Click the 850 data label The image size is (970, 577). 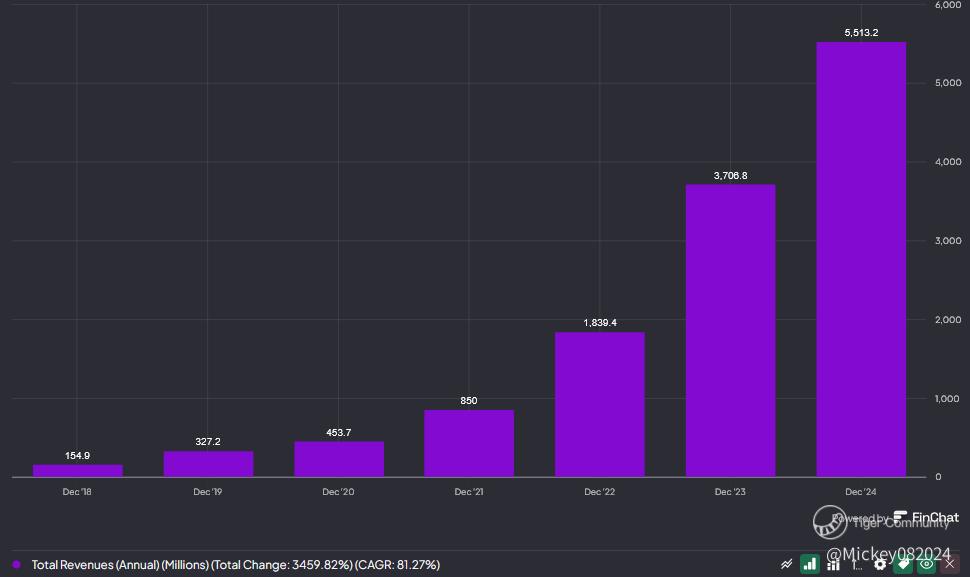469,401
